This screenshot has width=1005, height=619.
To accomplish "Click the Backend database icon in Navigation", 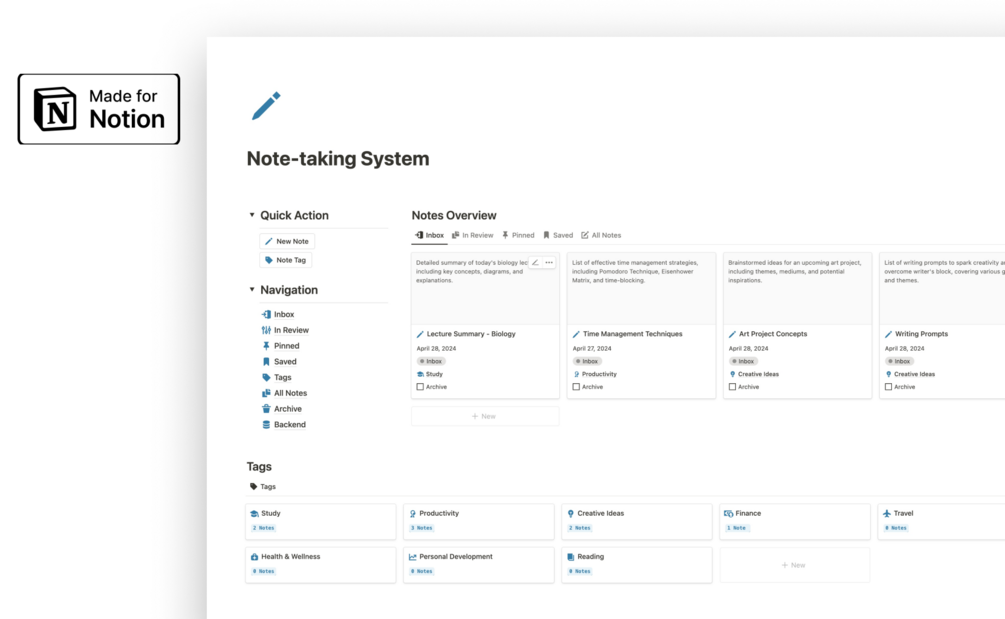I will pos(266,424).
